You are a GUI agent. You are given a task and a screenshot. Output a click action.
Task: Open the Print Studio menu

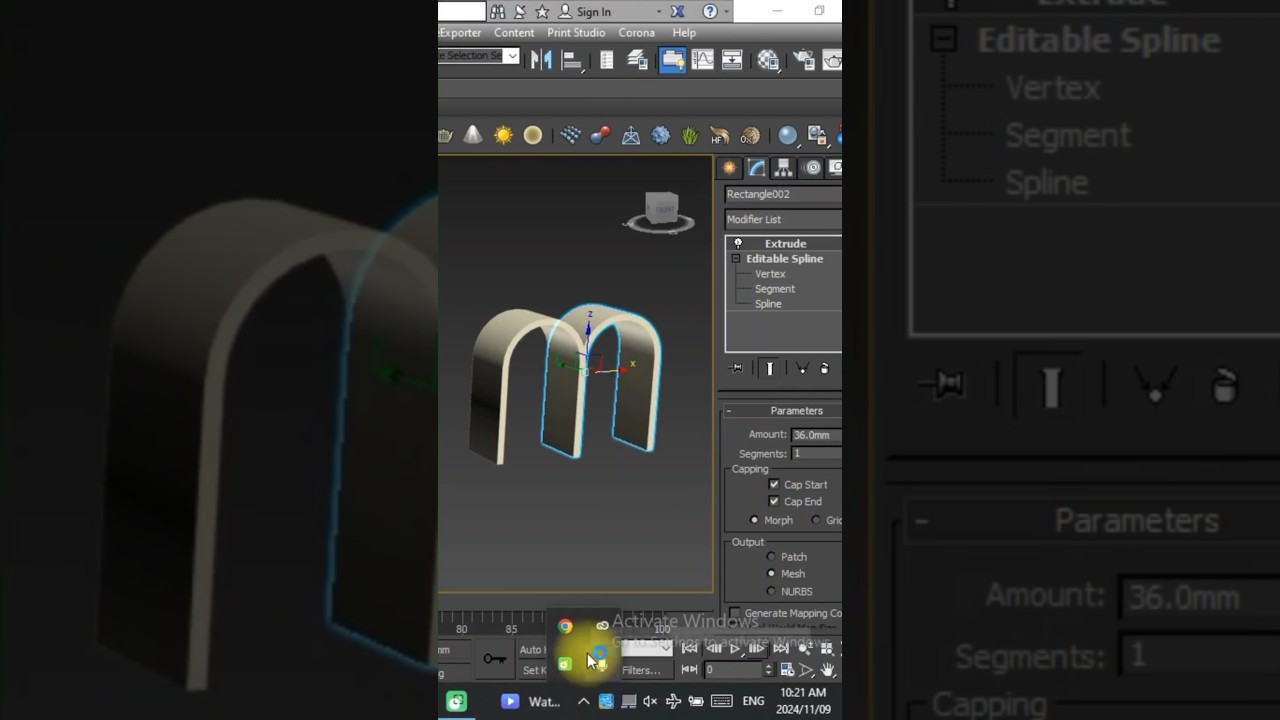576,33
